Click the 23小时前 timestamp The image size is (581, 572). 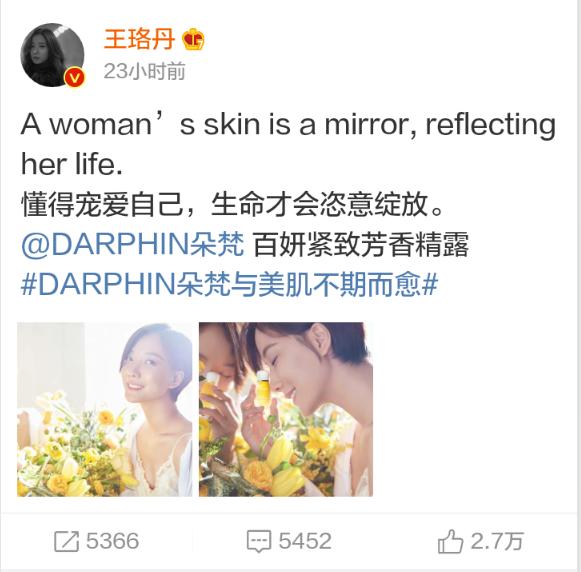145,71
